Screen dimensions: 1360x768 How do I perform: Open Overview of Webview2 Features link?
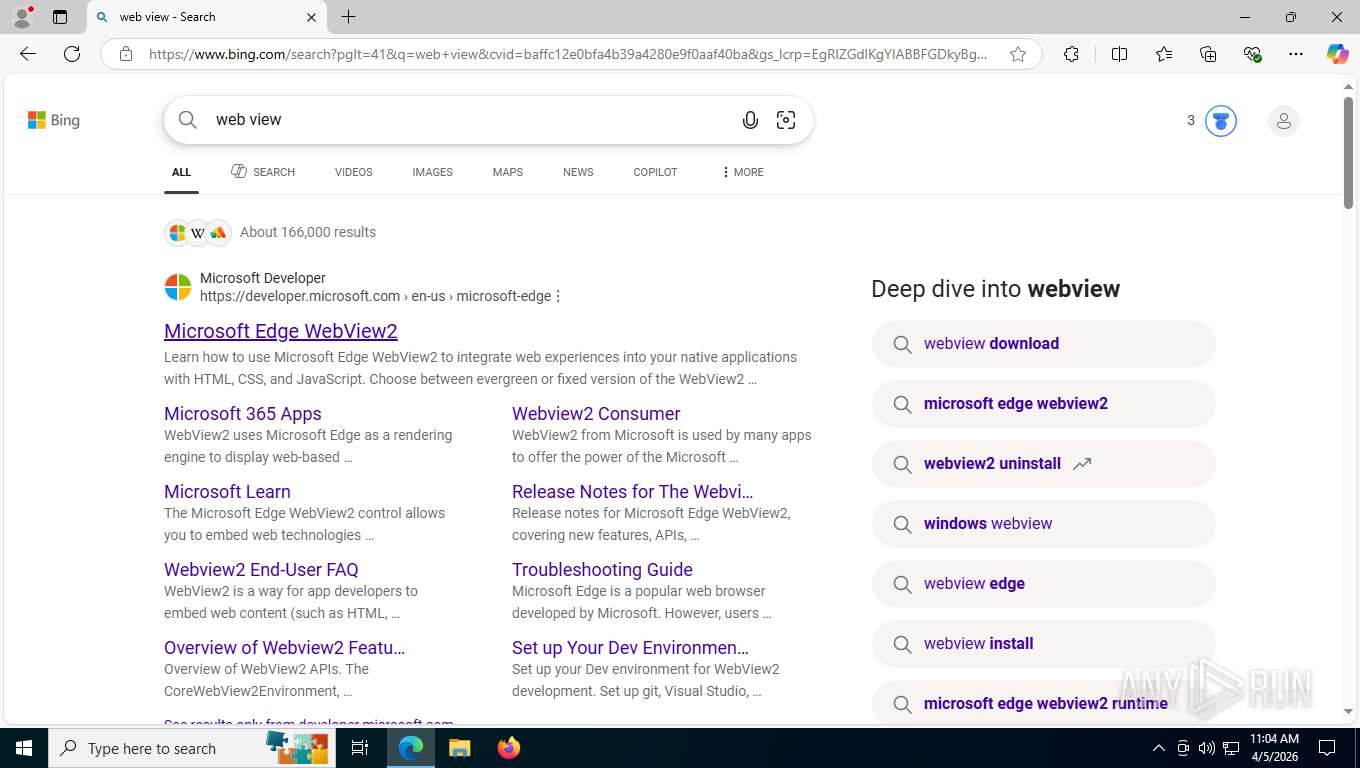click(285, 648)
